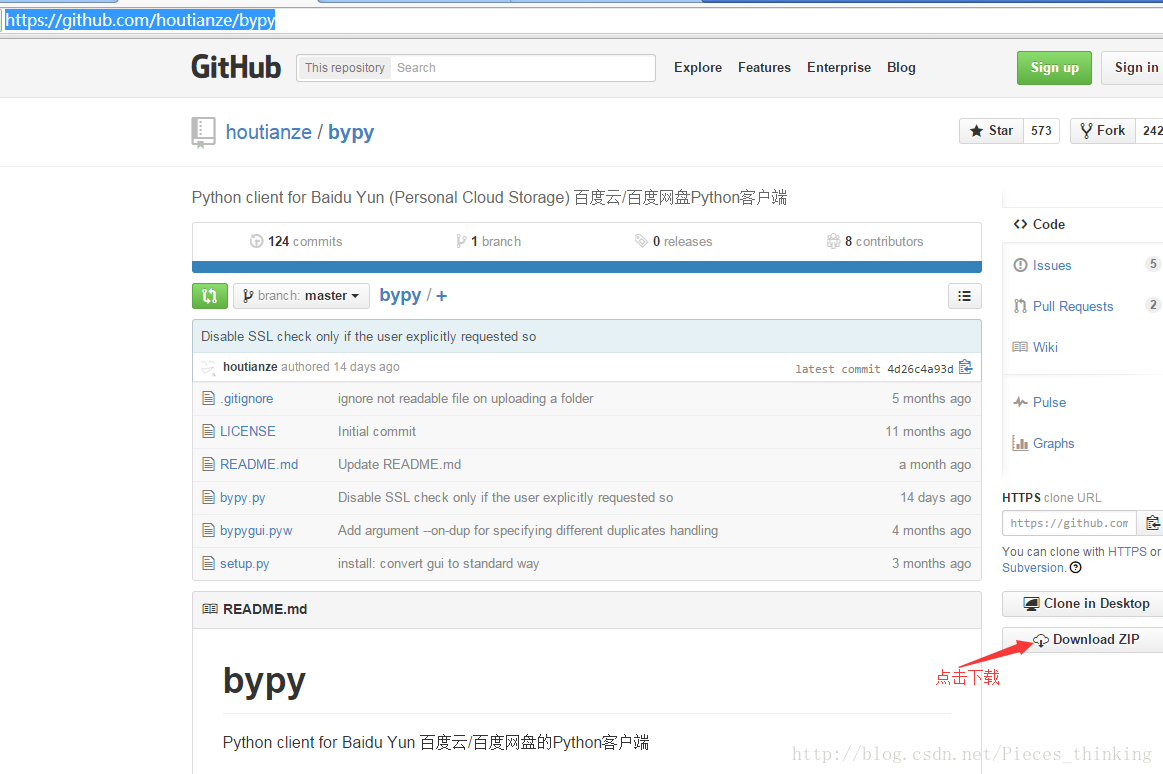Click the browser address bar URL

click(139, 20)
